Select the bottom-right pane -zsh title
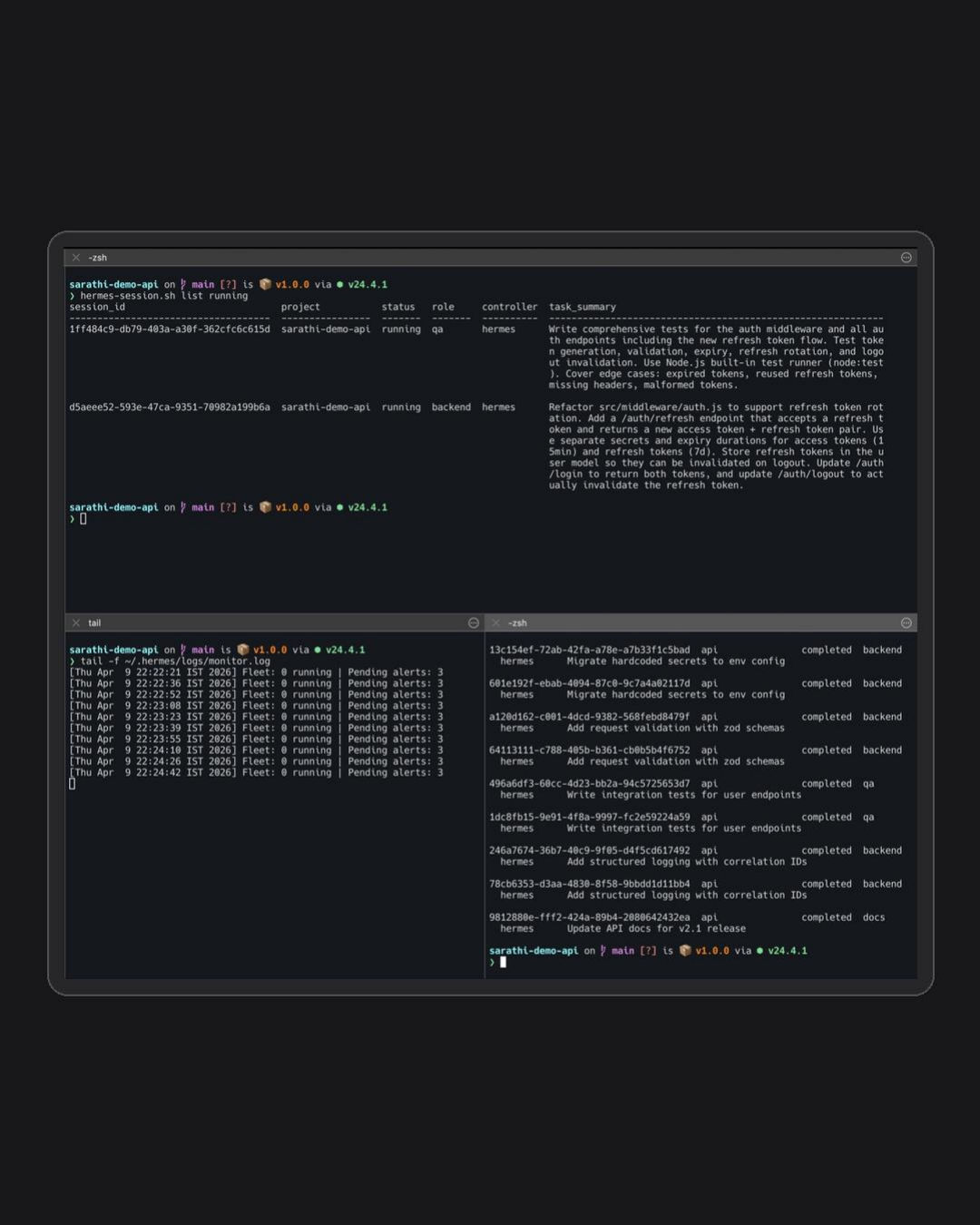The width and height of the screenshot is (980, 1225). [517, 623]
